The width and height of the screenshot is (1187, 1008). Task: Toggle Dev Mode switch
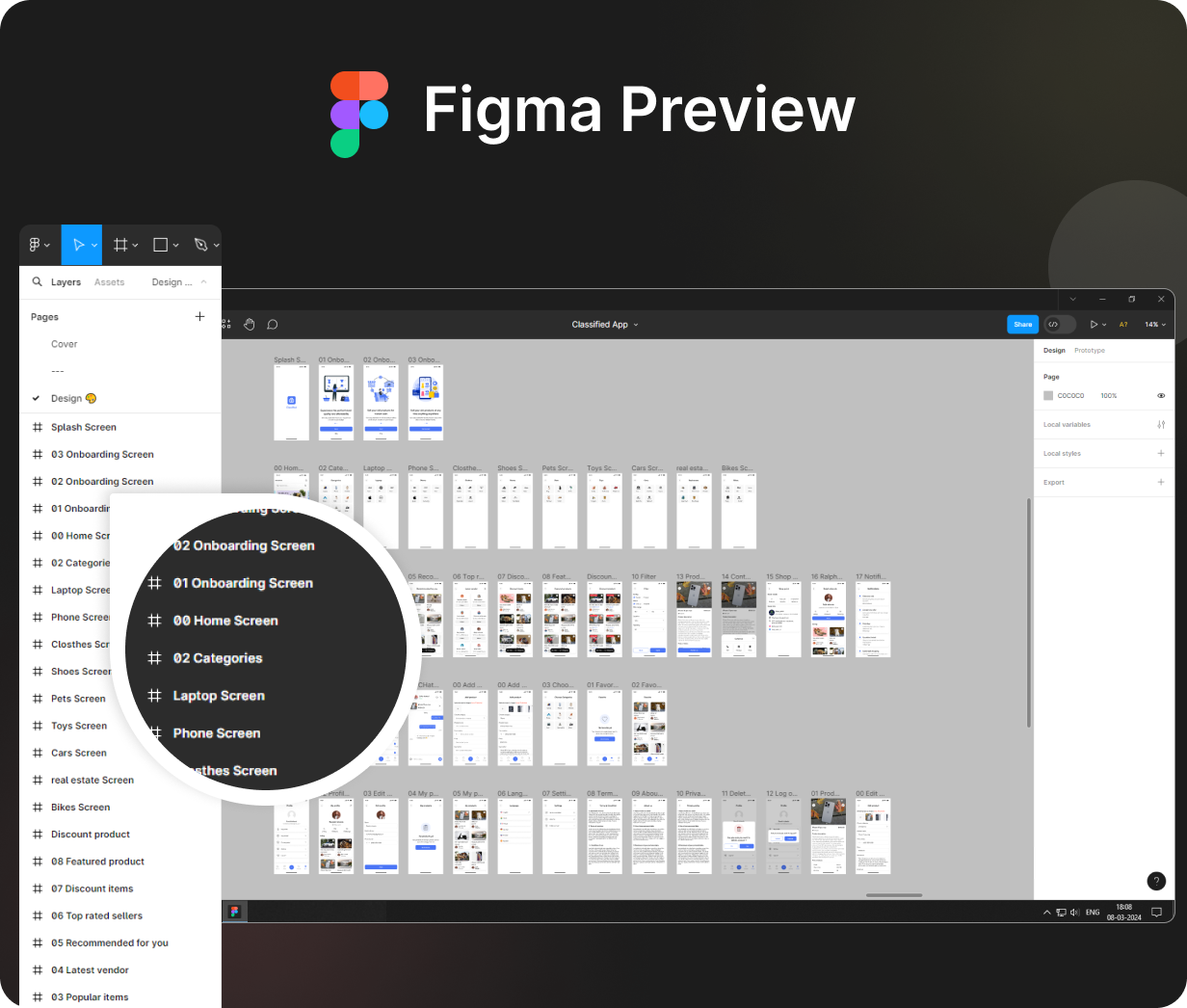[1059, 325]
